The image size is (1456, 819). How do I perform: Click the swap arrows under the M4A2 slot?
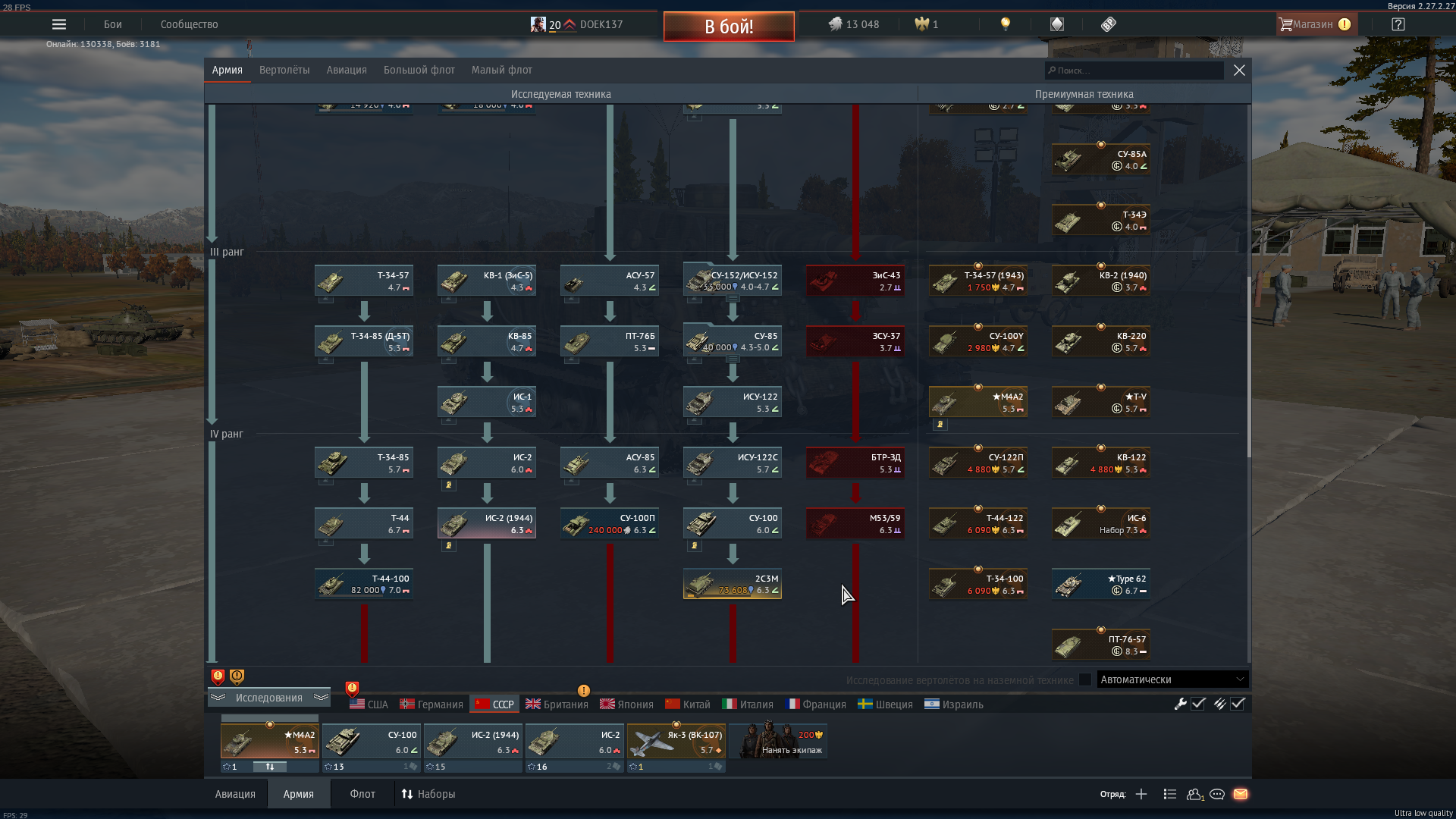point(270,767)
